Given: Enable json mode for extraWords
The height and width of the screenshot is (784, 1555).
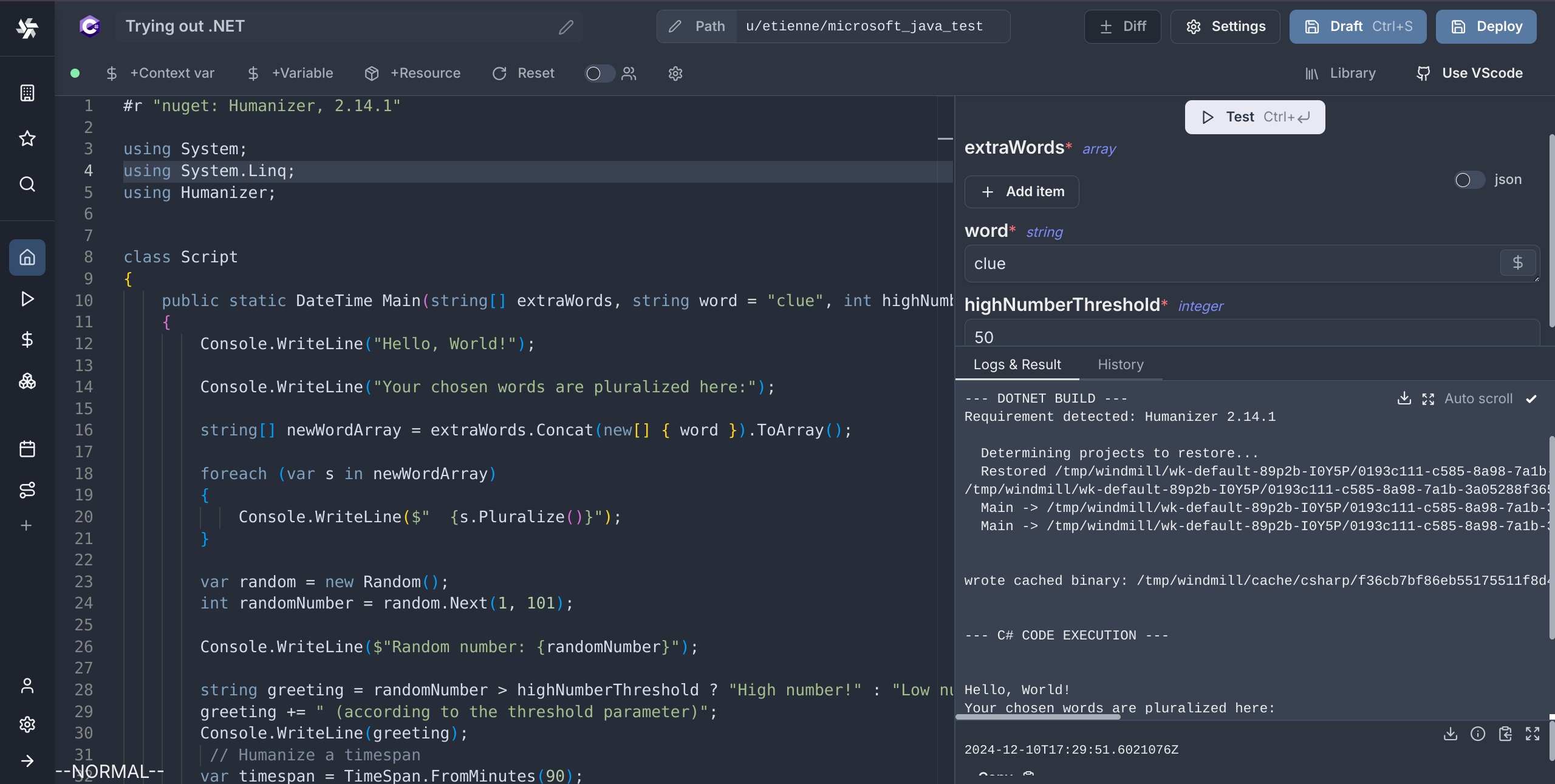Looking at the screenshot, I should click(1468, 180).
